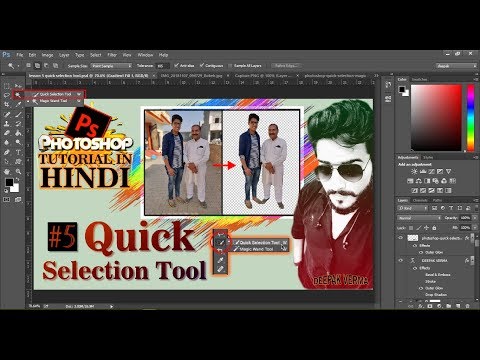Swap foreground and background colors arrow

[18, 180]
